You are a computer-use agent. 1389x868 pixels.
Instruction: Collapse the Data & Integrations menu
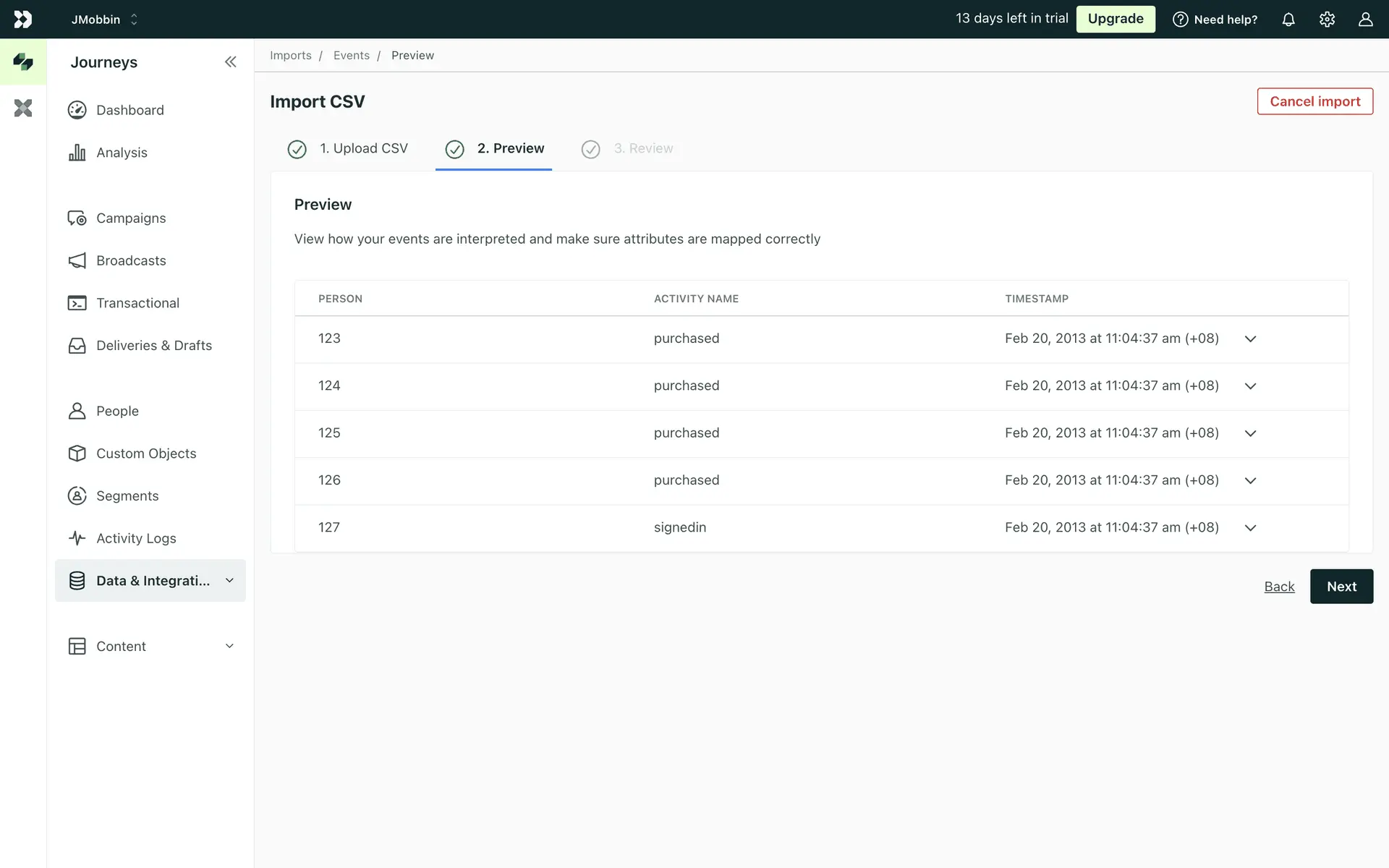click(x=229, y=580)
